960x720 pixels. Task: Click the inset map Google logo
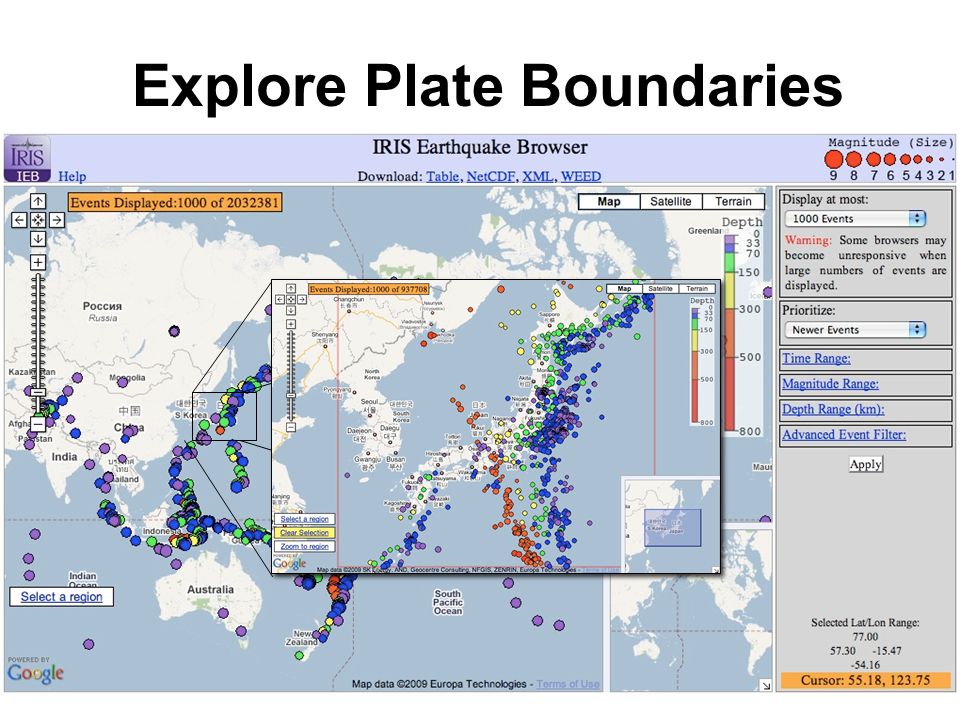pyautogui.click(x=290, y=563)
